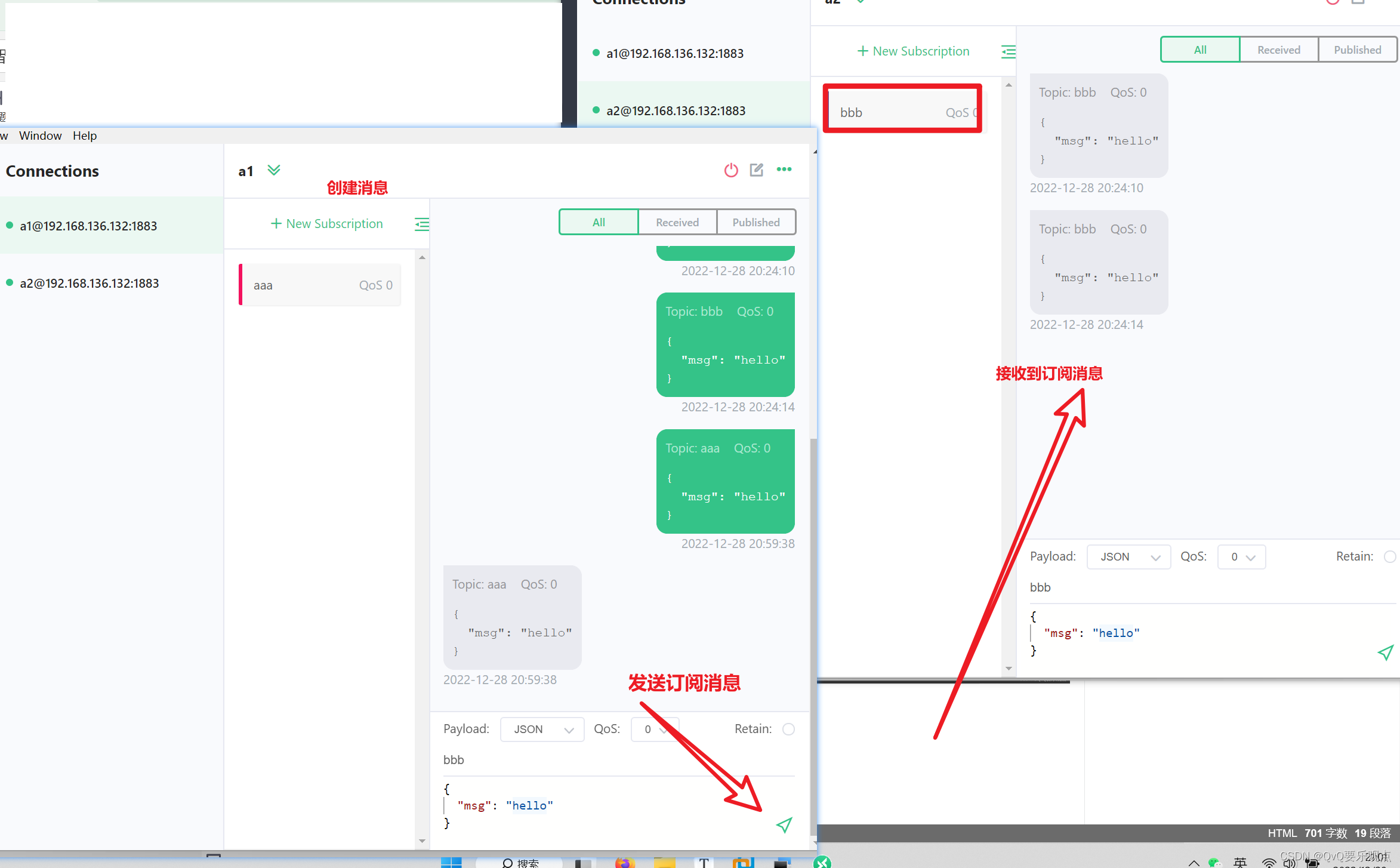Click the send message icon for a2
The image size is (1400, 868).
[1386, 653]
